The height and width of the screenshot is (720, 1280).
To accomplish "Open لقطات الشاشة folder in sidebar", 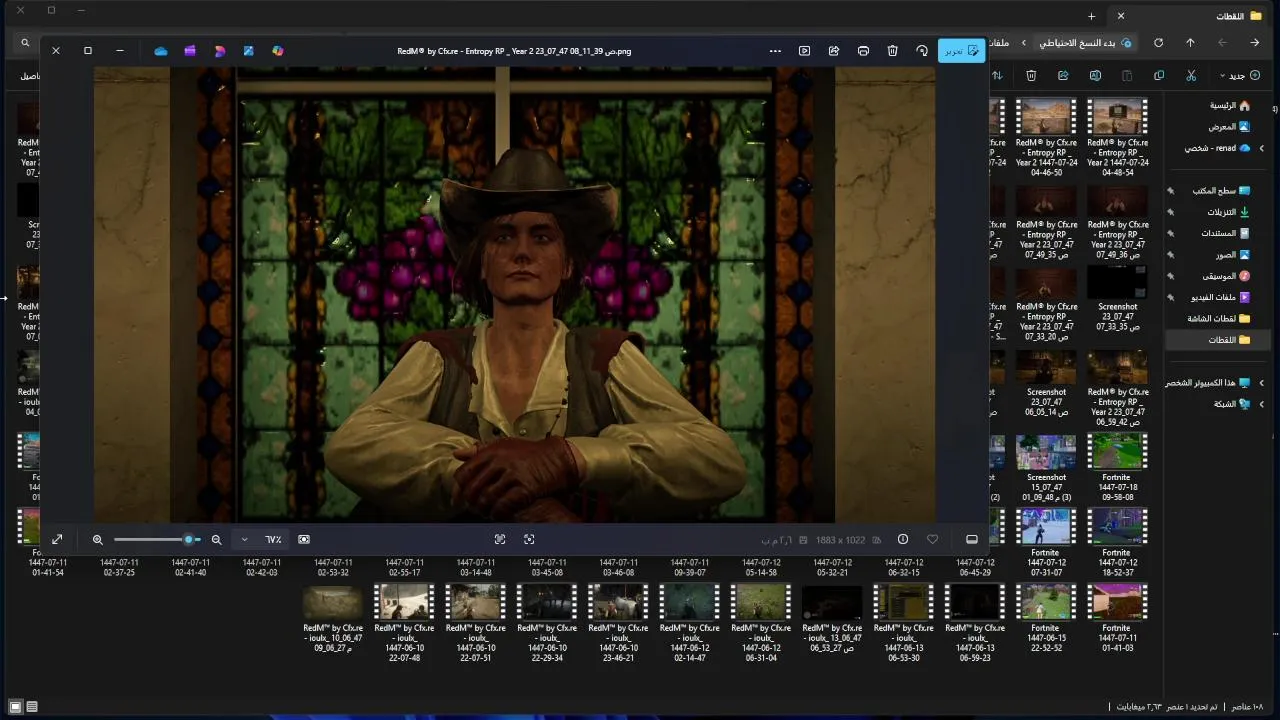I will pyautogui.click(x=1218, y=319).
